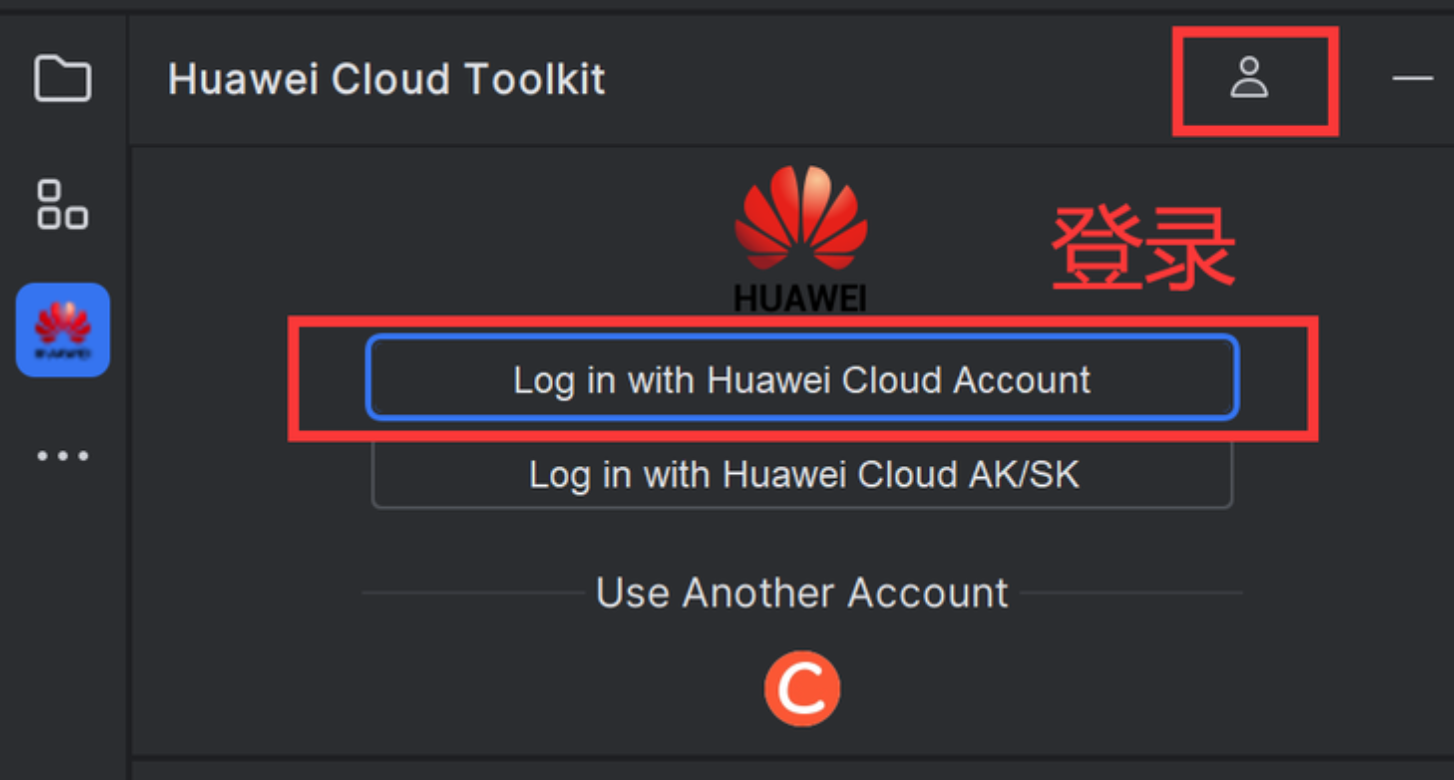1454x780 pixels.
Task: Click the Huawei Cloud Toolkit title text
Action: 387,79
